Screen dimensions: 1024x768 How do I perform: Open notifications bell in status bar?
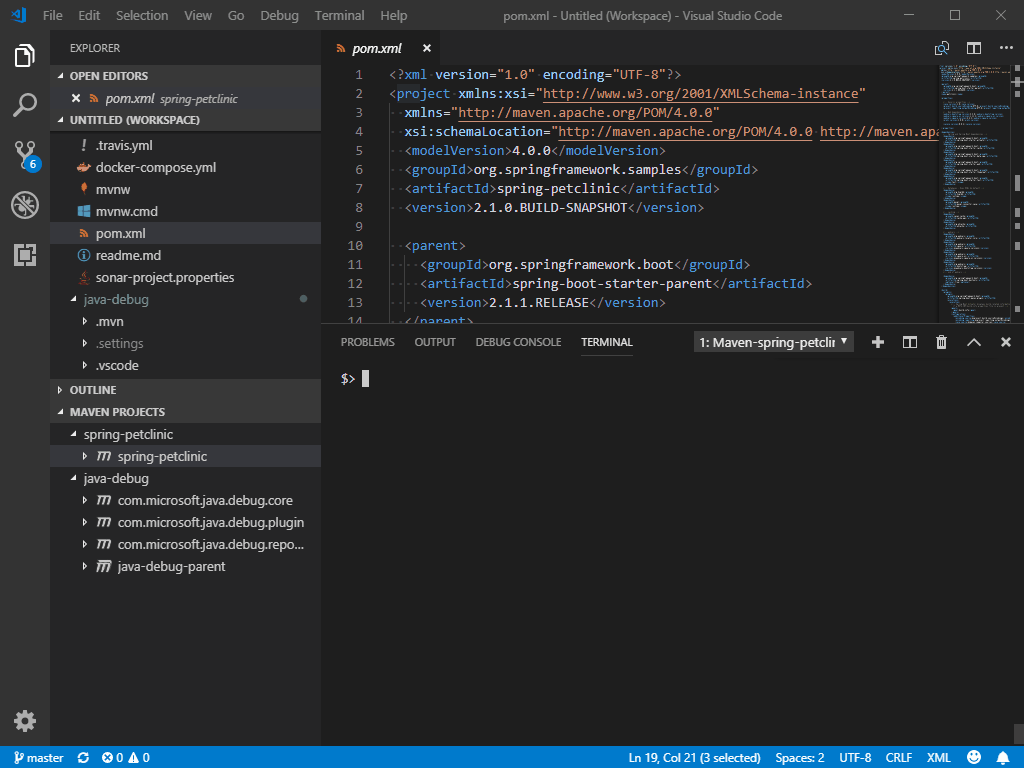(1005, 757)
